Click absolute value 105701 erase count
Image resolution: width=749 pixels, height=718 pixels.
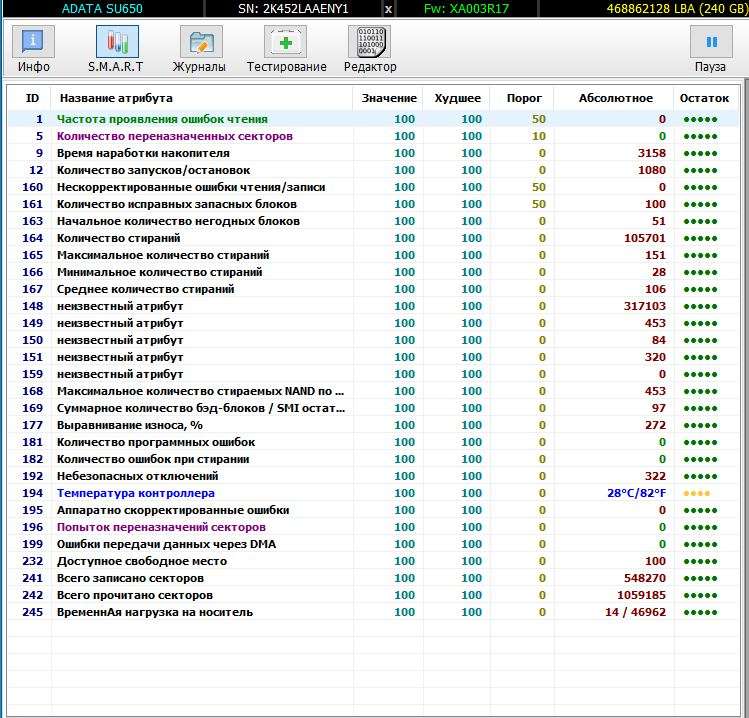point(645,238)
